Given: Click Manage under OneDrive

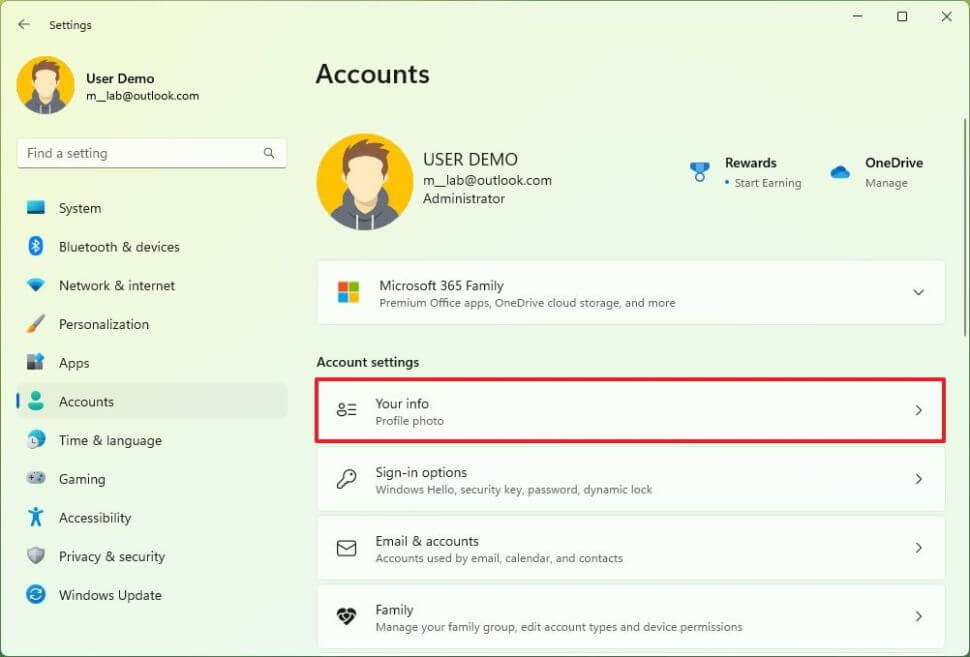Looking at the screenshot, I should (886, 183).
